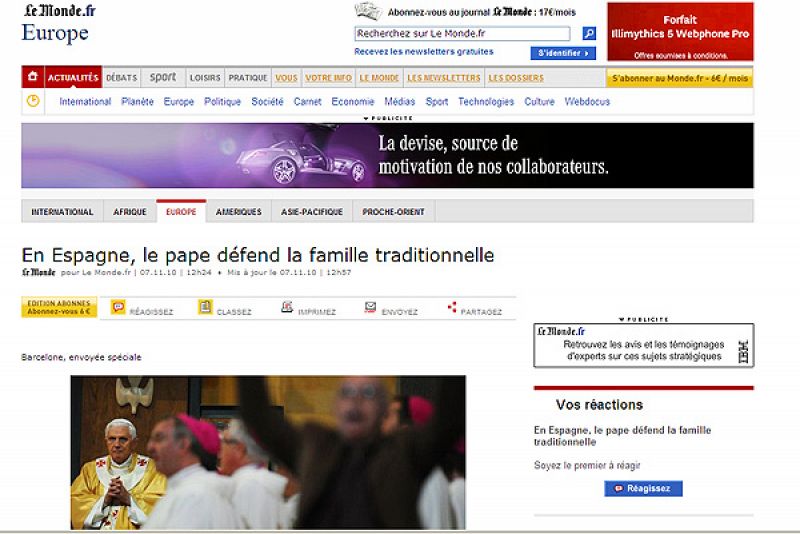Open the Le Monde.fr logo
The width and height of the screenshot is (800, 534).
click(60, 10)
